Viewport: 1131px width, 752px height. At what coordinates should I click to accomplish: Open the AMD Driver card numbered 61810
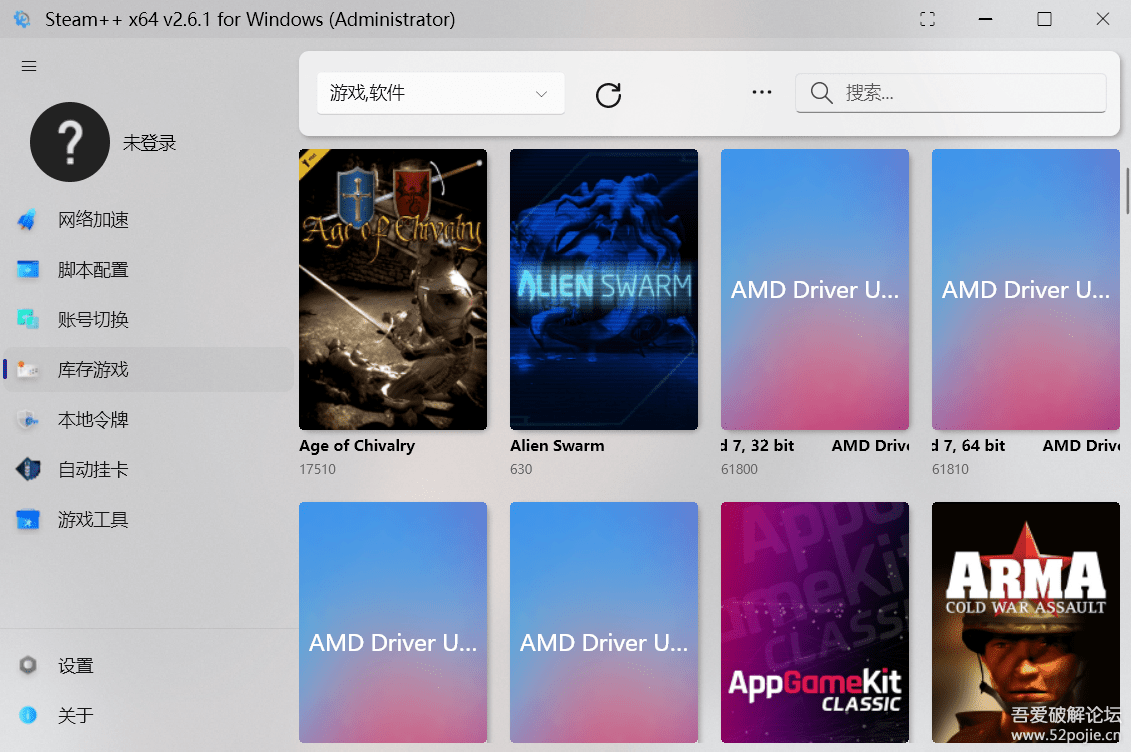[x=1026, y=289]
